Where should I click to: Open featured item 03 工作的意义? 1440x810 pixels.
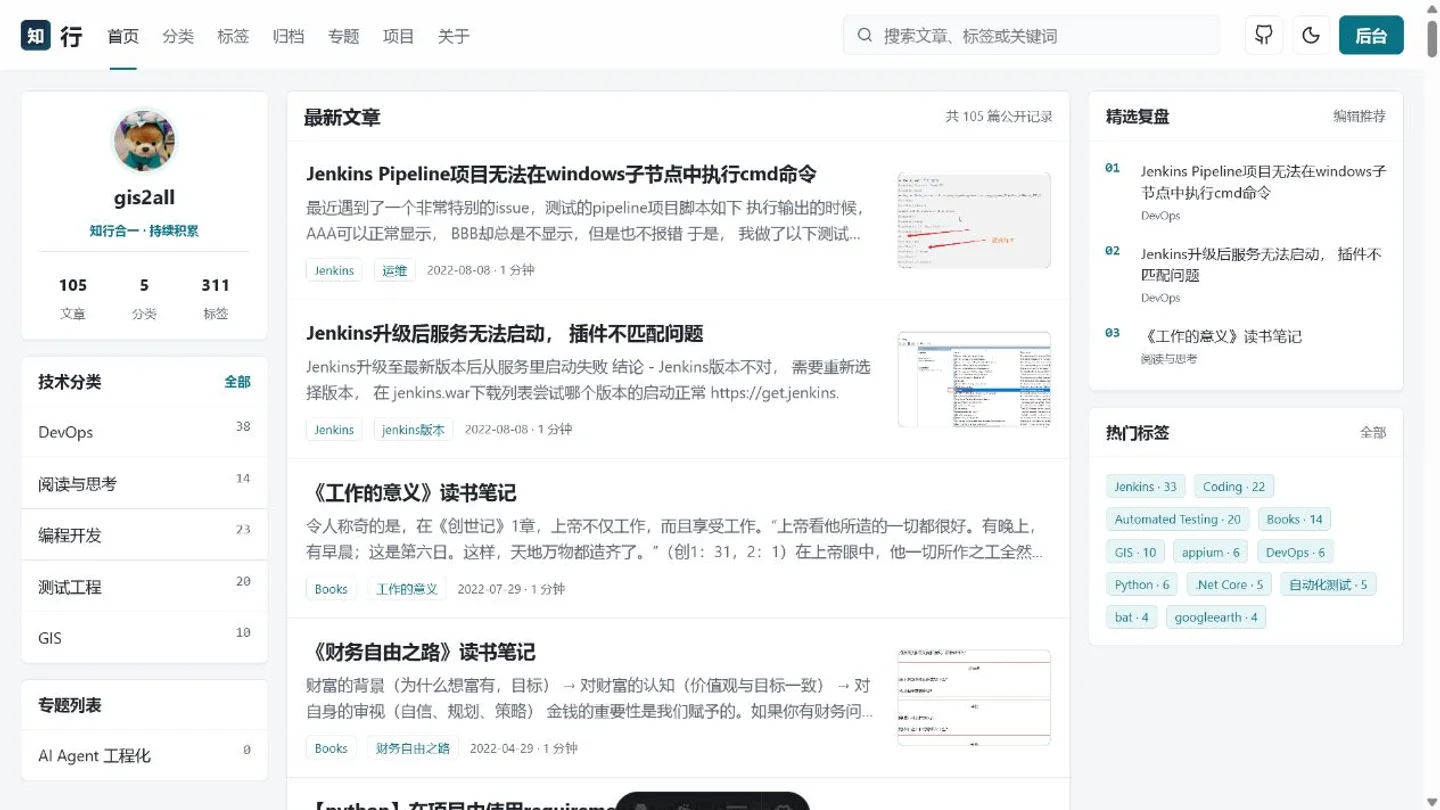pos(1221,336)
